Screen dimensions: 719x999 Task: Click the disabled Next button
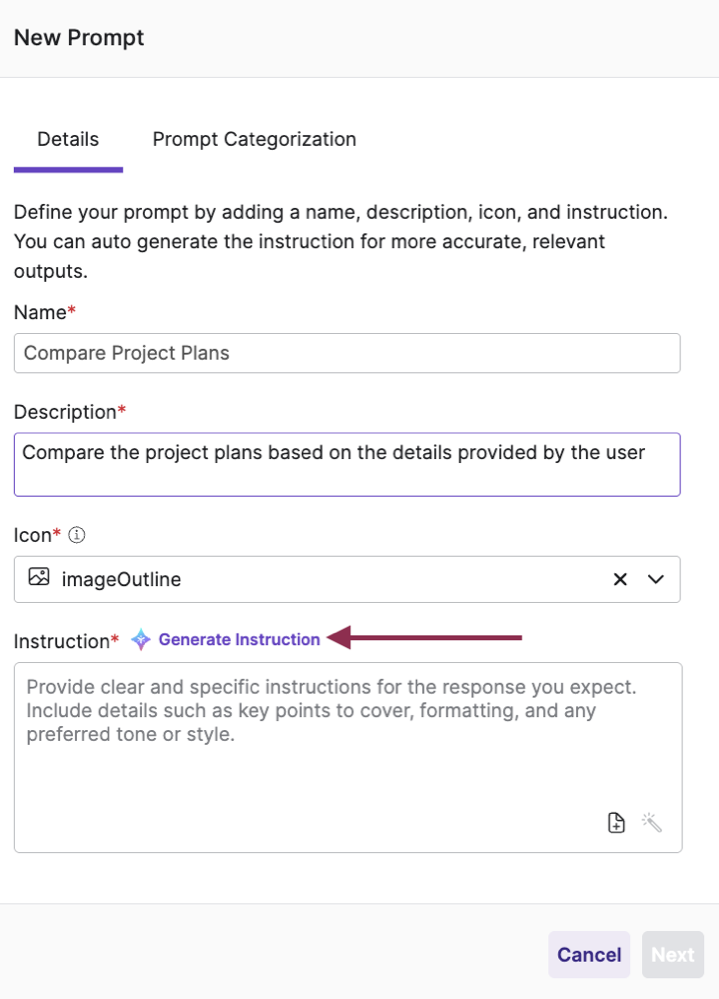pyautogui.click(x=673, y=954)
